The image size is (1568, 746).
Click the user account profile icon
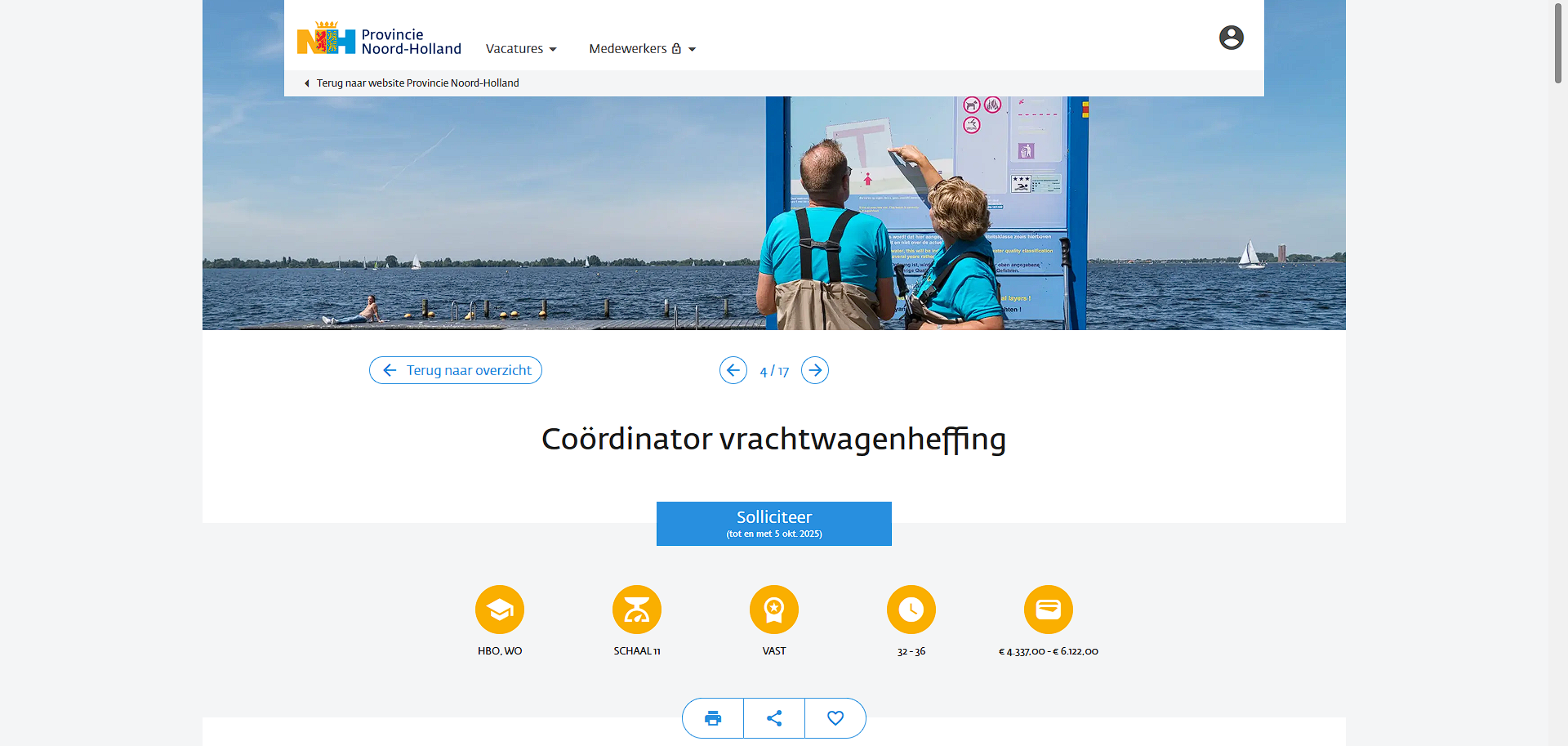(1231, 38)
